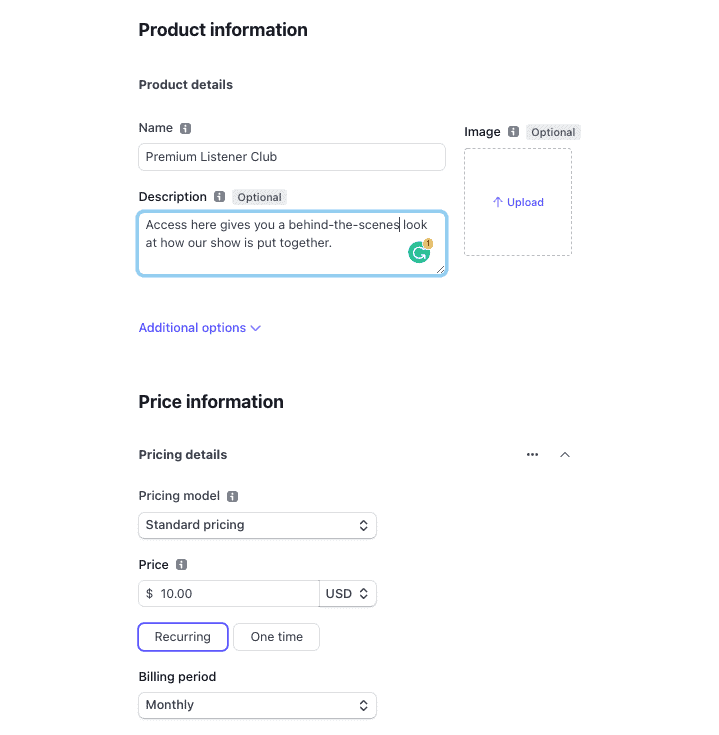
Task: Click the info icon next to Image
Action: click(514, 132)
